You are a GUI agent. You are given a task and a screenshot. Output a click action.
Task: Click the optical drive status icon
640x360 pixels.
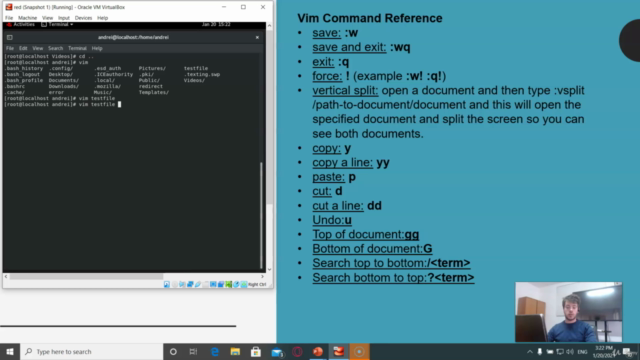click(x=175, y=284)
